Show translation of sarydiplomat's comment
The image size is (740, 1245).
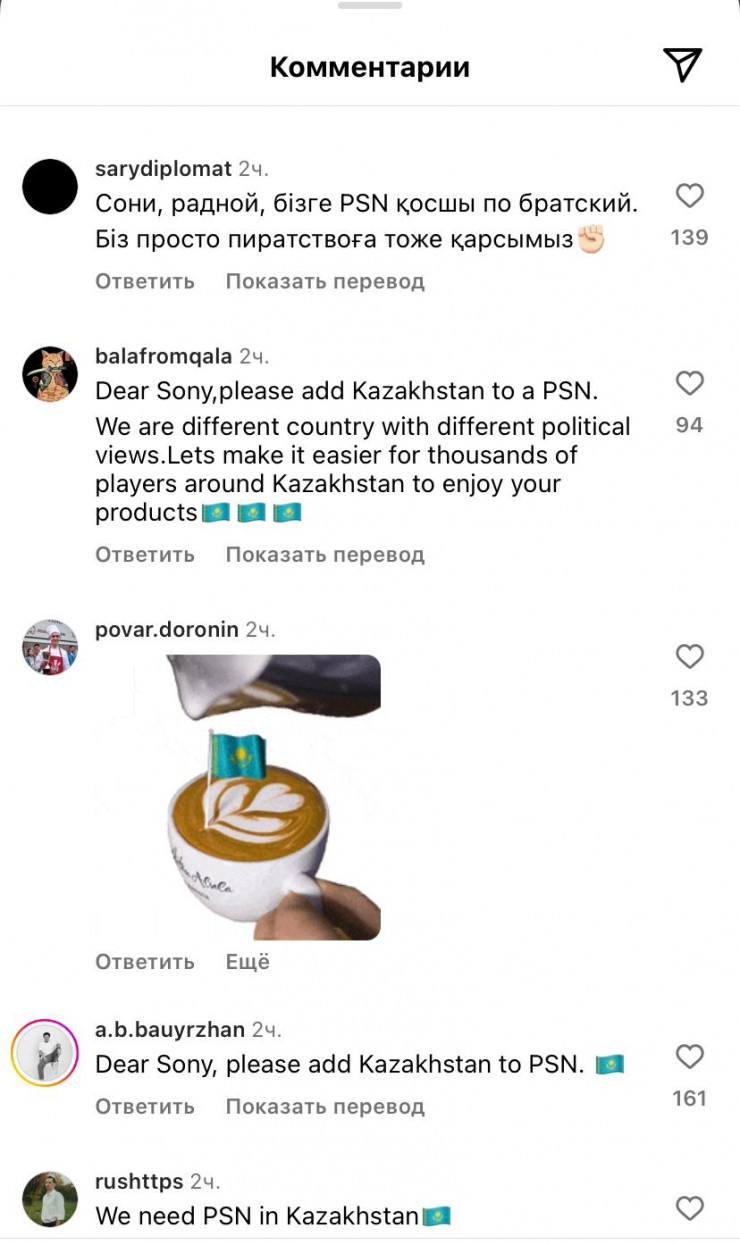(x=325, y=281)
